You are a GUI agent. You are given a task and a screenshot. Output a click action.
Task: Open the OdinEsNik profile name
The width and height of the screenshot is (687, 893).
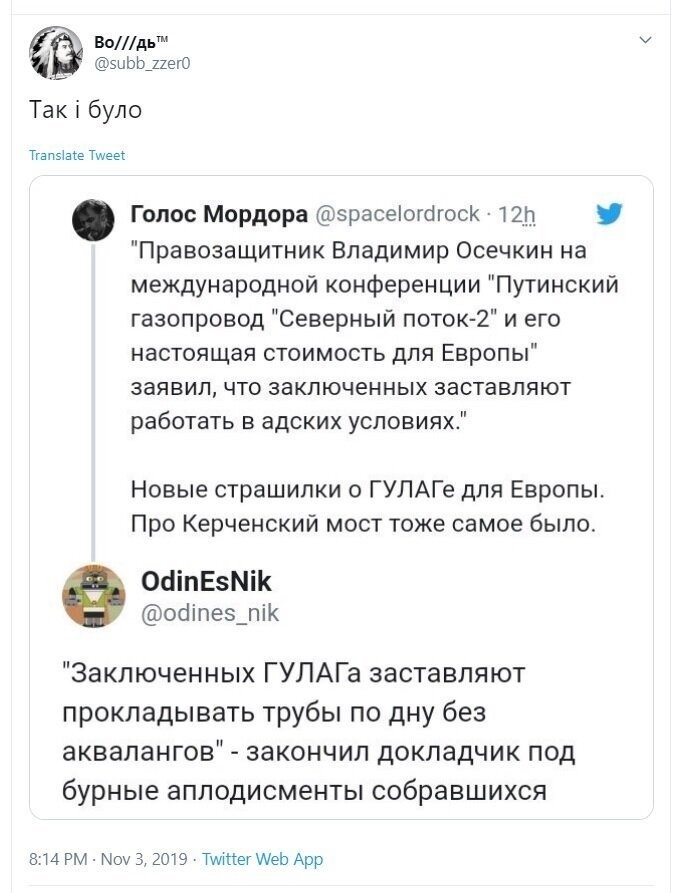[206, 581]
